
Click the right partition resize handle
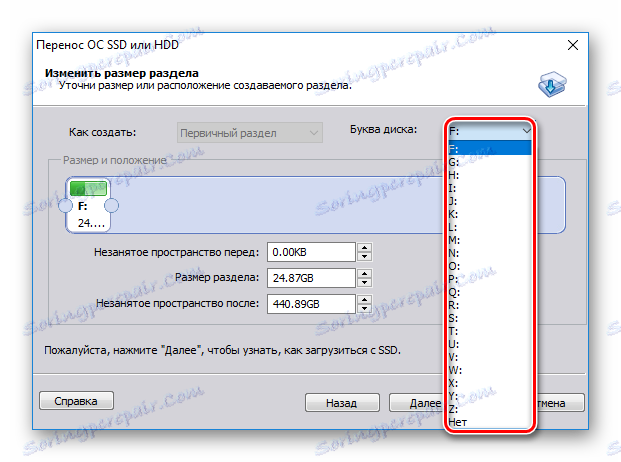111,206
